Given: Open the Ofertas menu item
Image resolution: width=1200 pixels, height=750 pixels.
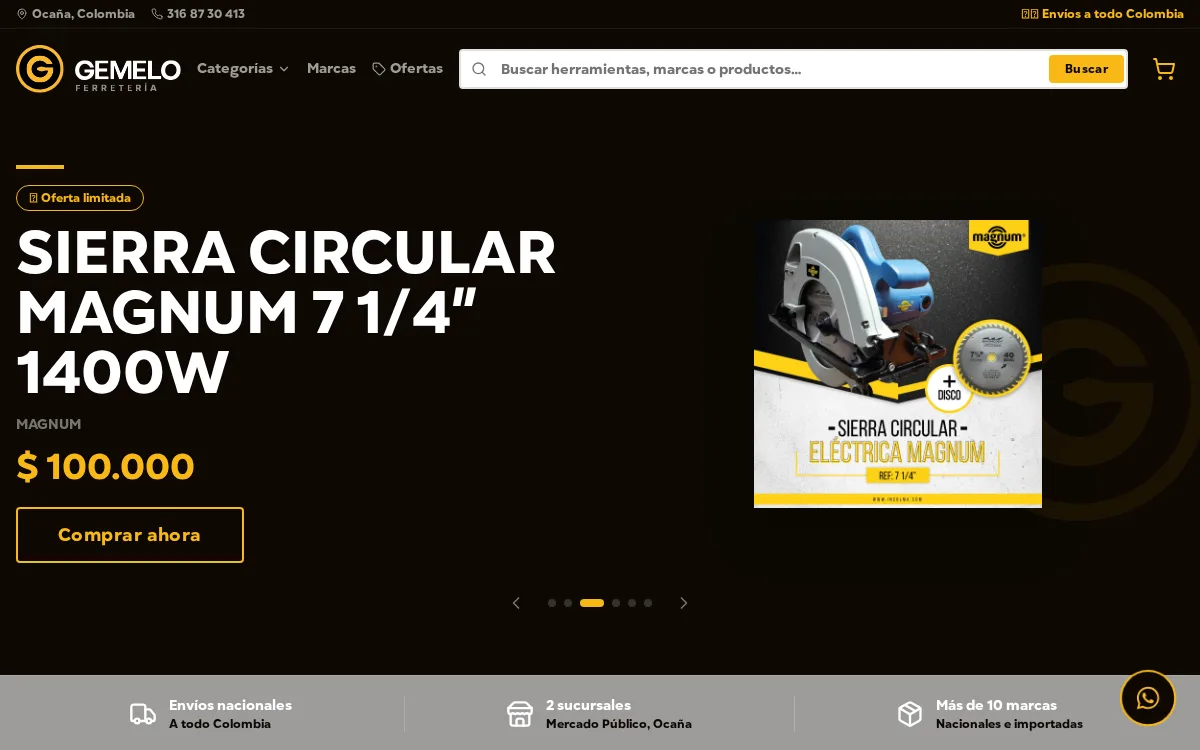Looking at the screenshot, I should pyautogui.click(x=408, y=69).
